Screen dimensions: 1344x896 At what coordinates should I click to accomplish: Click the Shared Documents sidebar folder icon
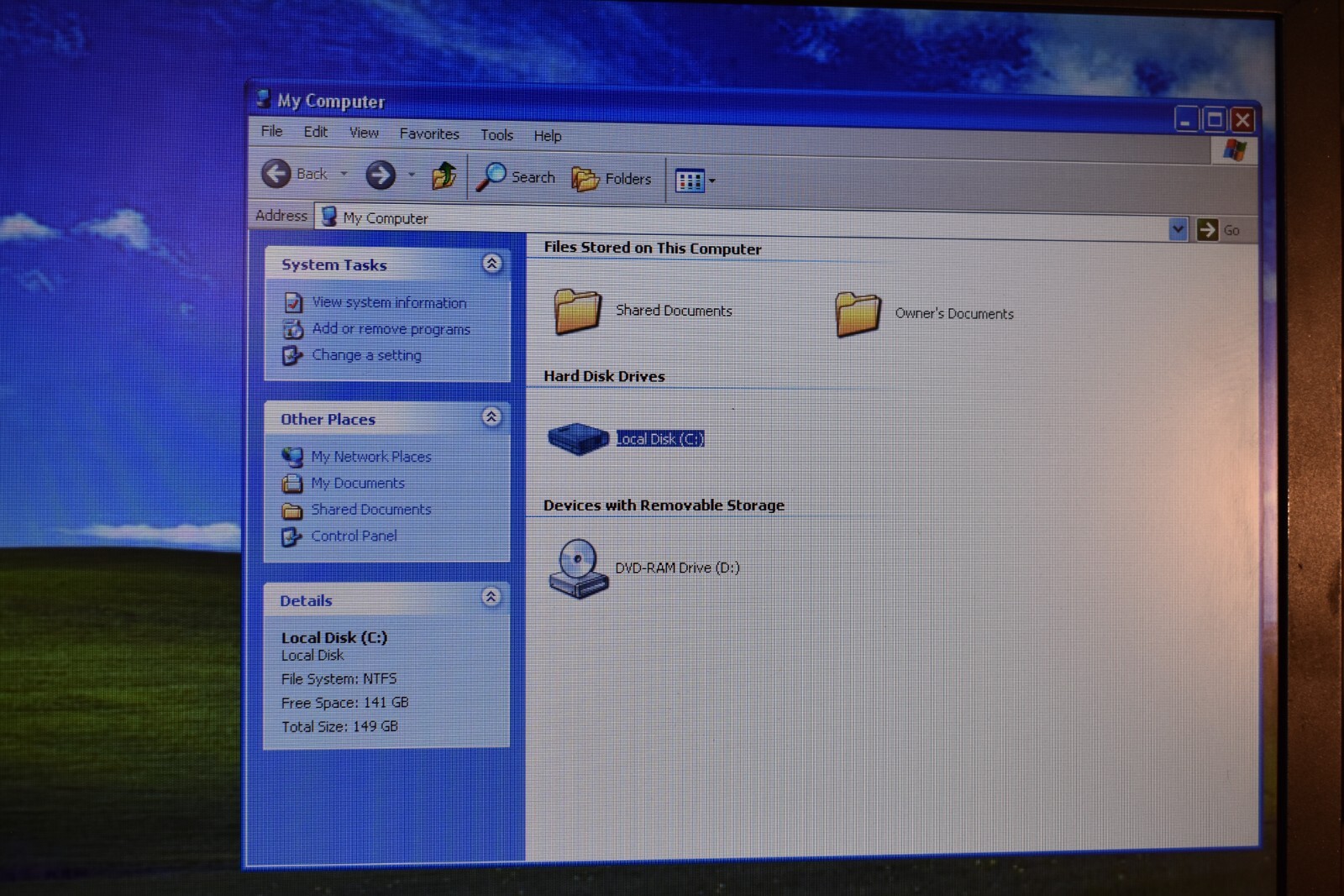[292, 511]
